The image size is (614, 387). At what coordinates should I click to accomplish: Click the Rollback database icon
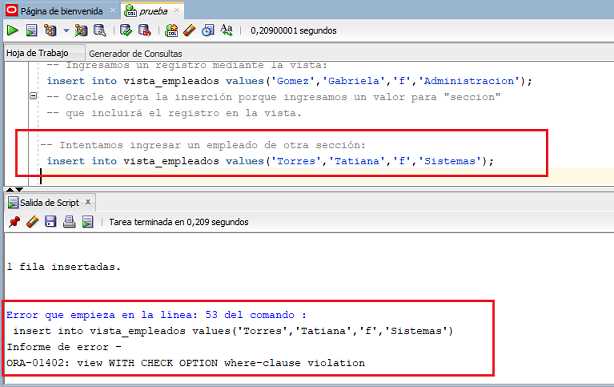[x=144, y=30]
